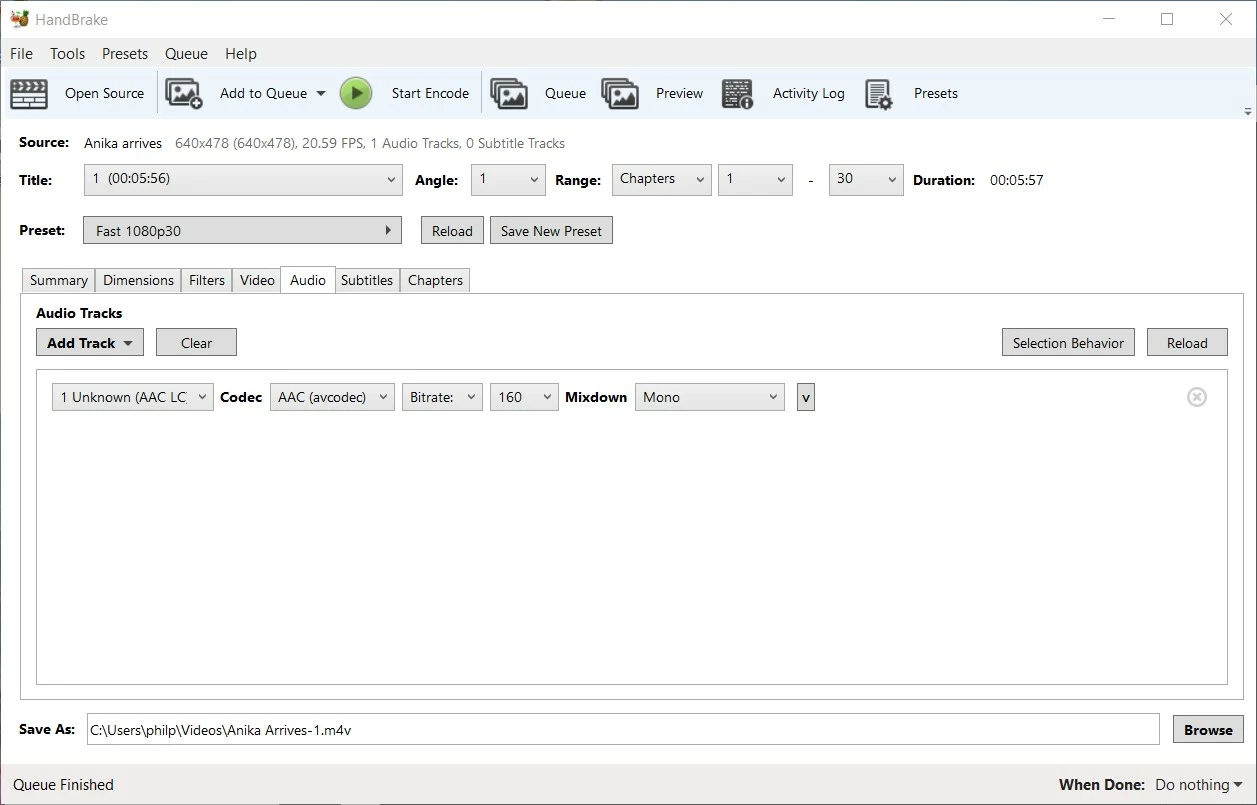The image size is (1257, 805).
Task: Open the Range type Chapters dropdown
Action: [661, 179]
